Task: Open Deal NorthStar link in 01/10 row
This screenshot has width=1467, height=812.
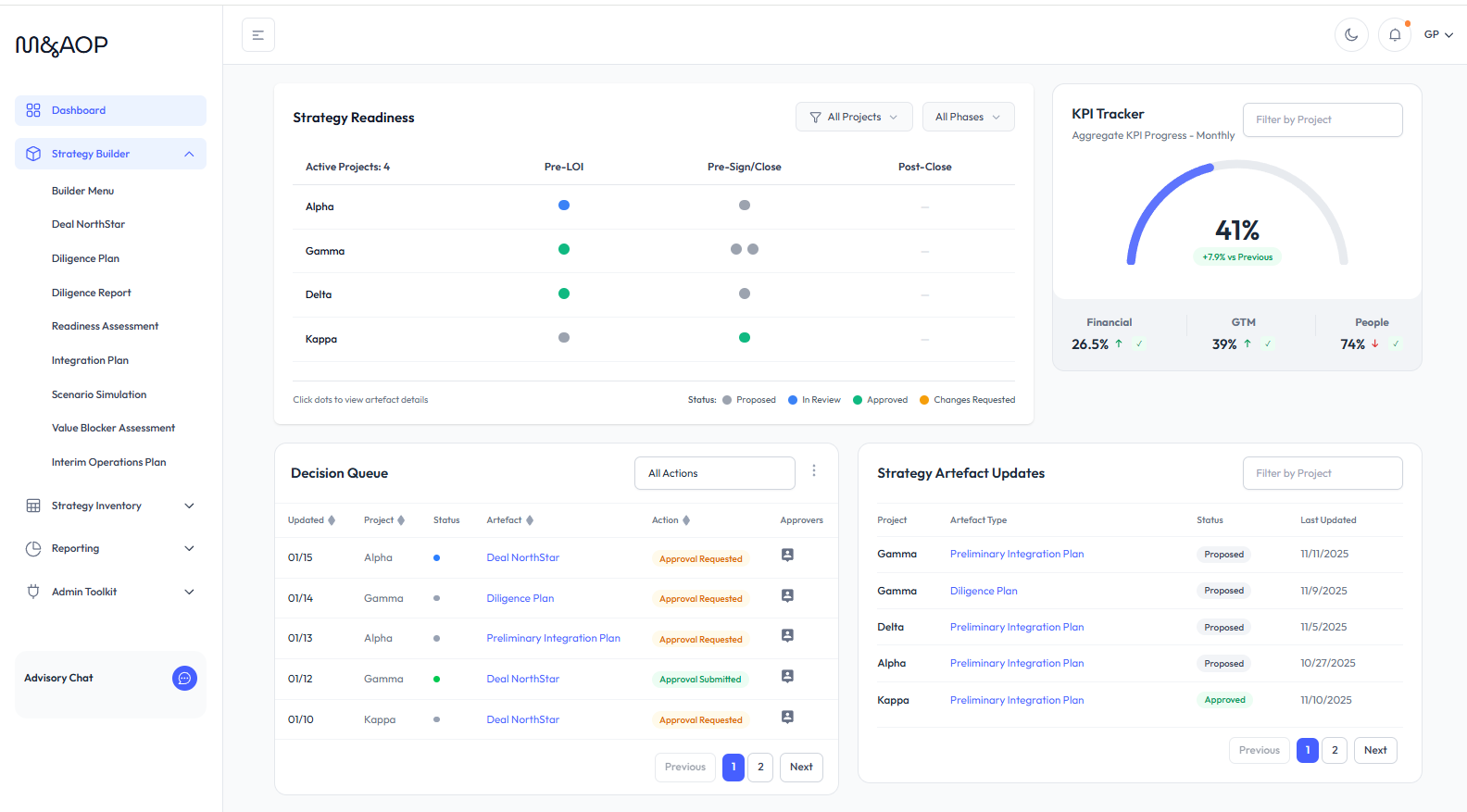Action: tap(523, 719)
